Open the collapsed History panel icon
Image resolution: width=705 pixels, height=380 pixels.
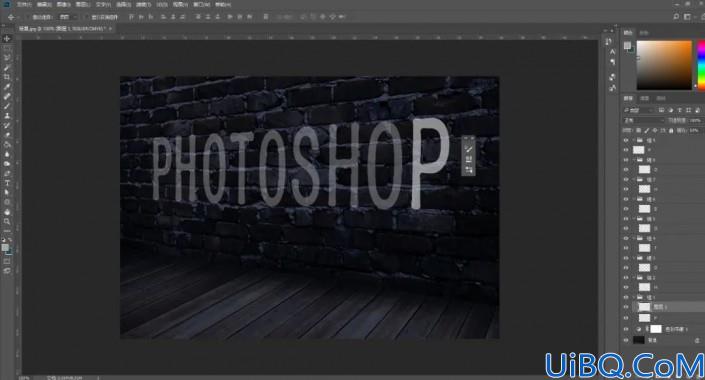point(608,41)
